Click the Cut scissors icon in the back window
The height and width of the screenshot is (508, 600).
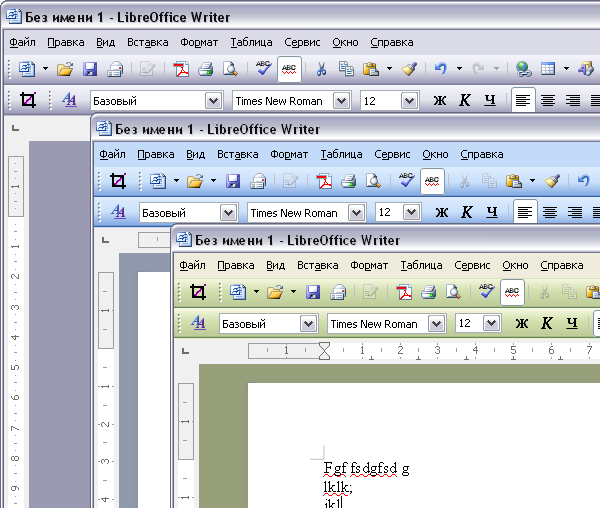click(321, 69)
